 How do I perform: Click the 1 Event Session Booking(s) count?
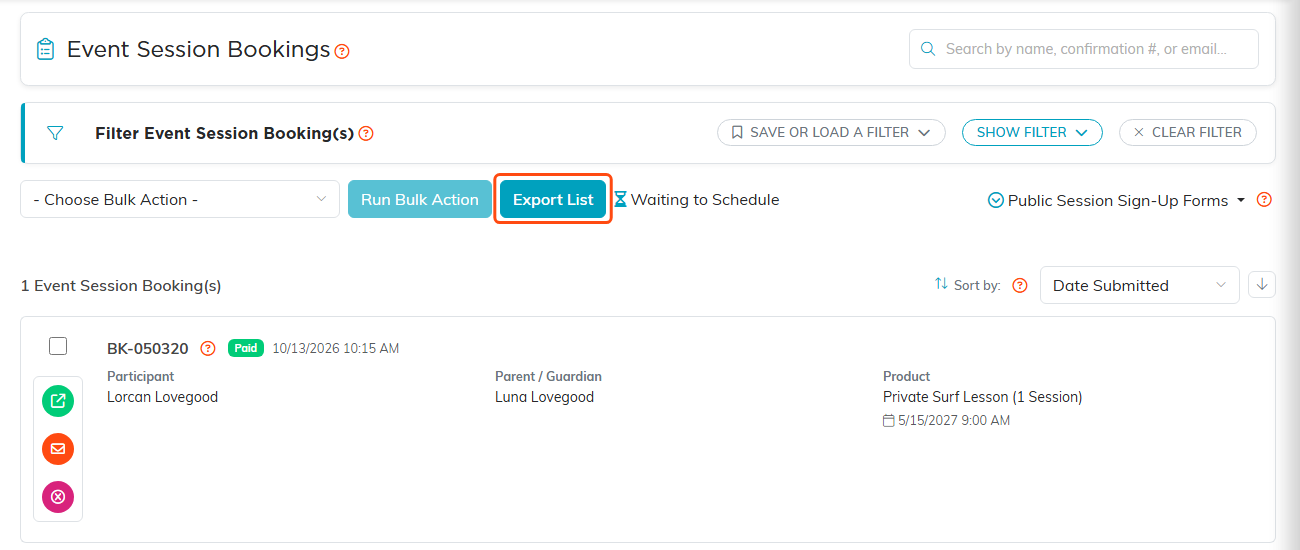(121, 286)
